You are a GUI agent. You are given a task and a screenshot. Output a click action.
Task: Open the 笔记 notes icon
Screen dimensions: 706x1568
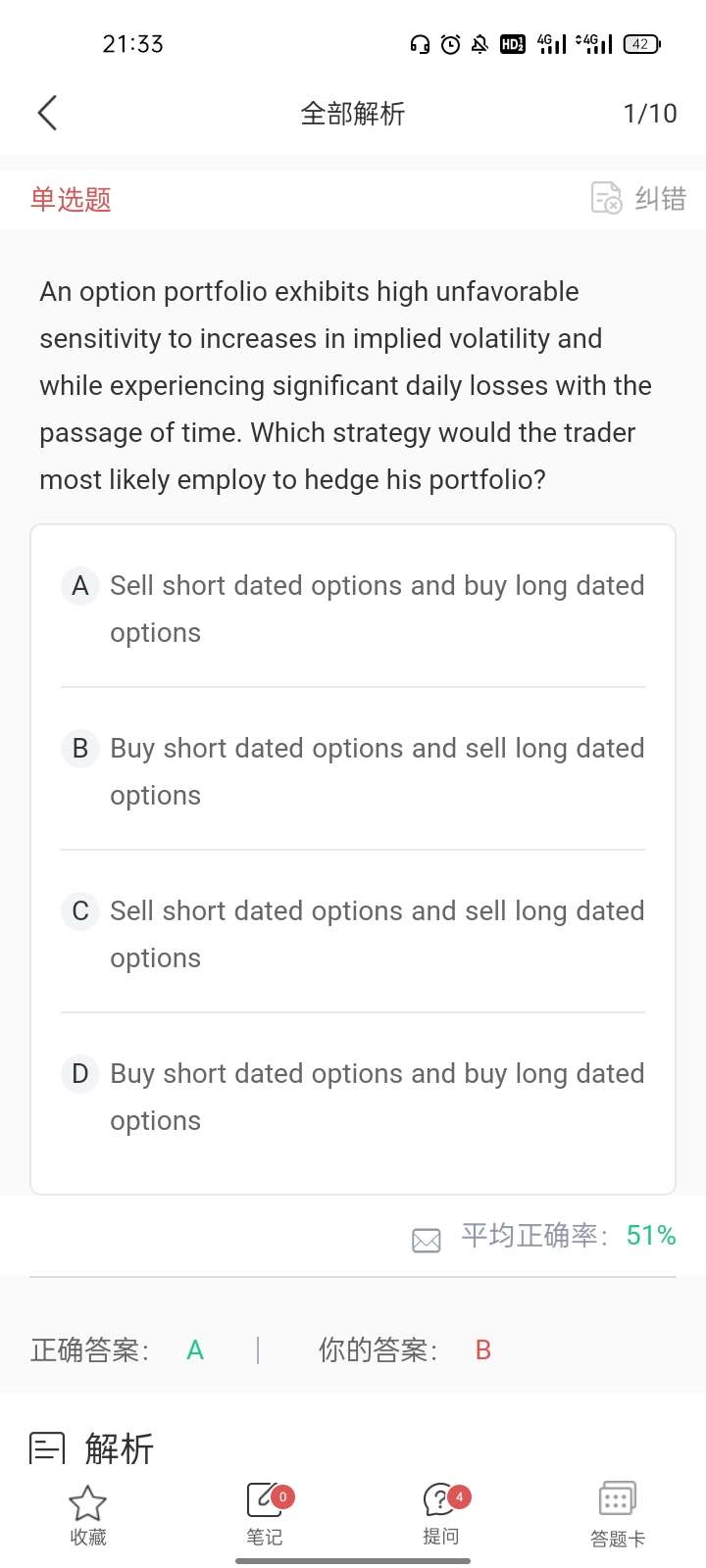[x=265, y=1499]
